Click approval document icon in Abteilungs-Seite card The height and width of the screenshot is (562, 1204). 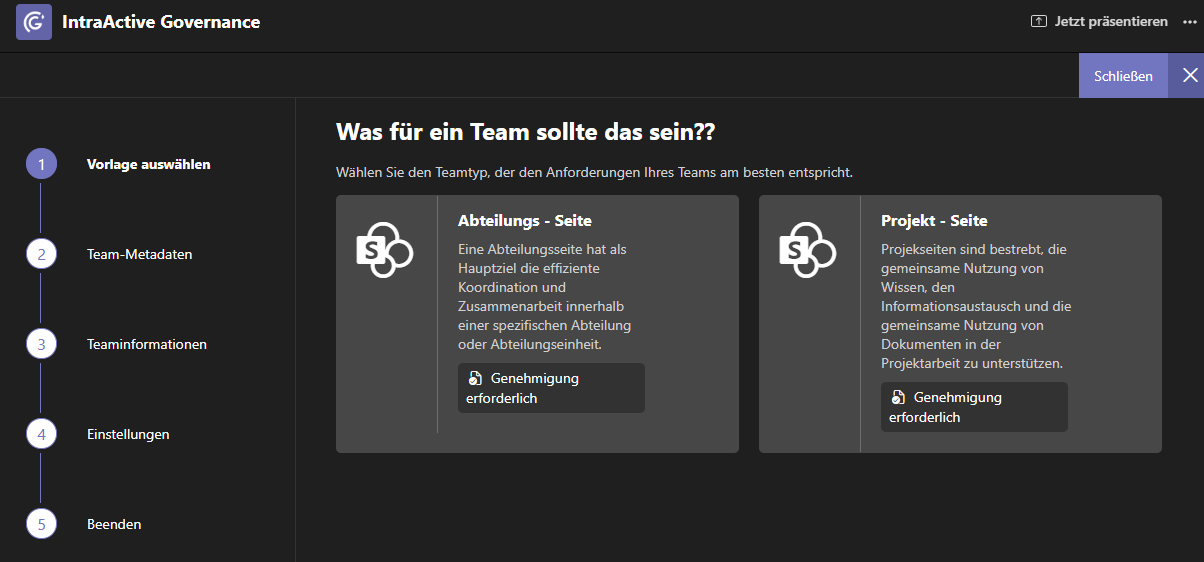pyautogui.click(x=475, y=379)
